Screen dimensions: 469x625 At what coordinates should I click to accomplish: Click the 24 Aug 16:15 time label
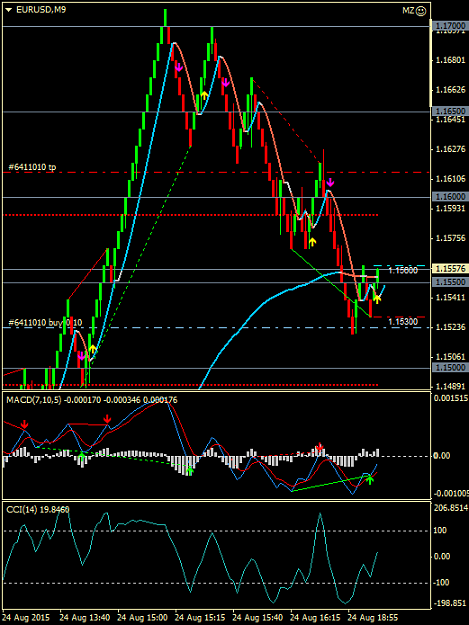tap(315, 618)
